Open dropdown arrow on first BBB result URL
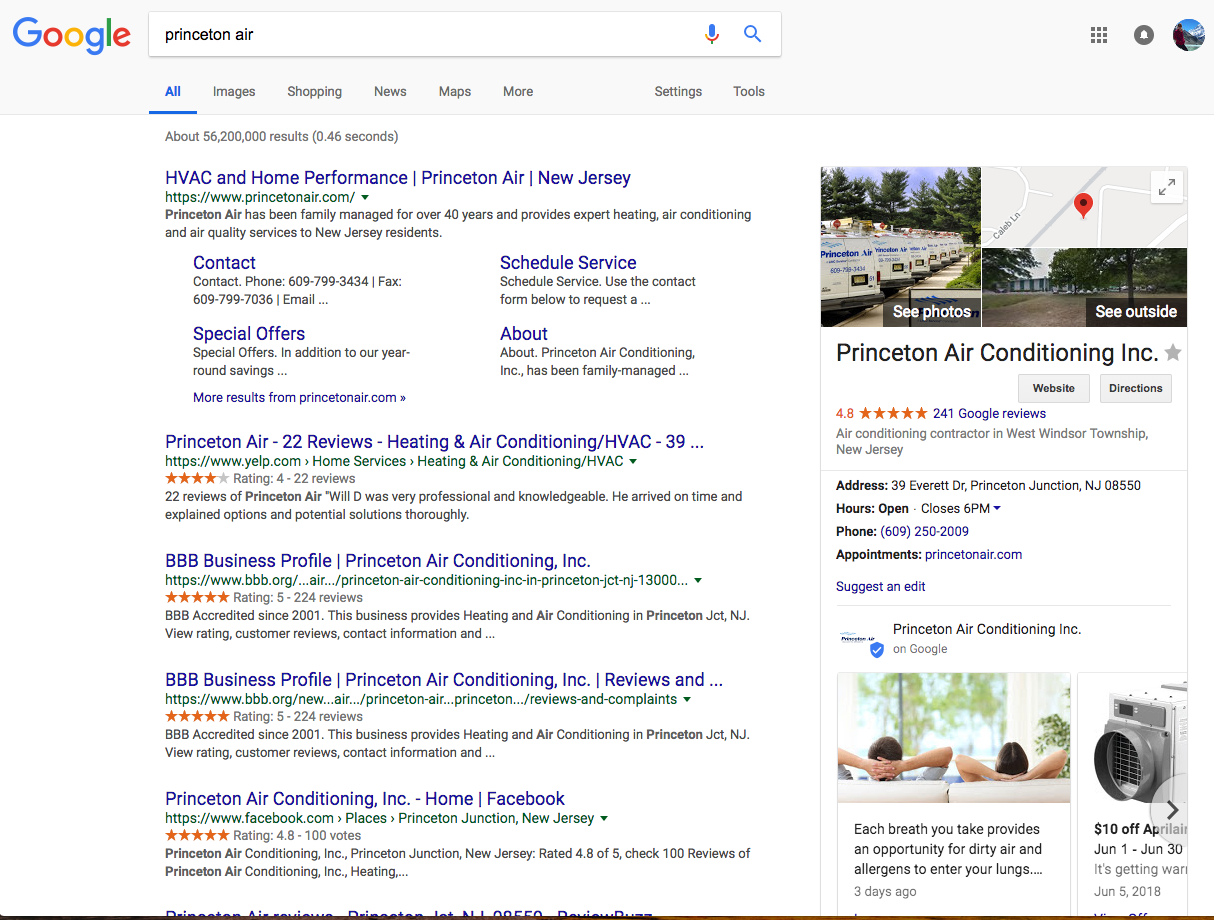This screenshot has width=1214, height=920. (698, 580)
